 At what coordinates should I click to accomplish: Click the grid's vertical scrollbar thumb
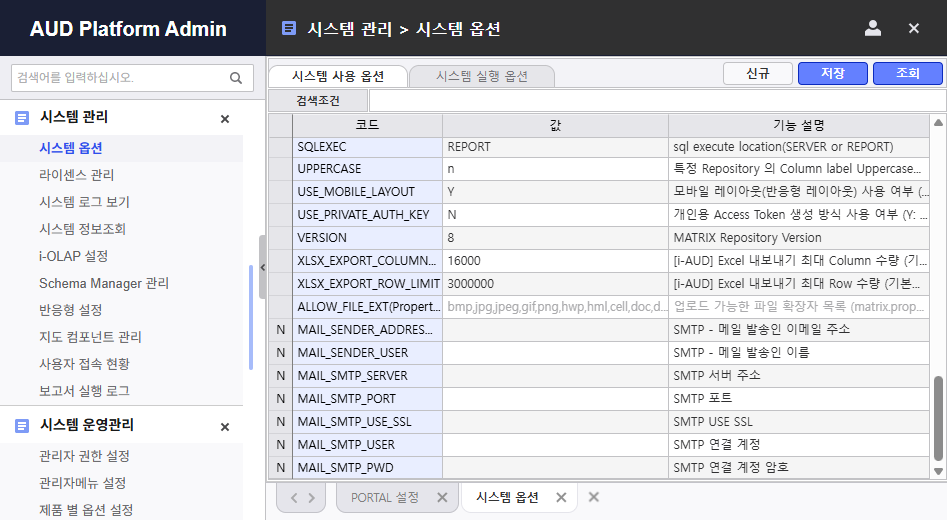pyautogui.click(x=937, y=419)
